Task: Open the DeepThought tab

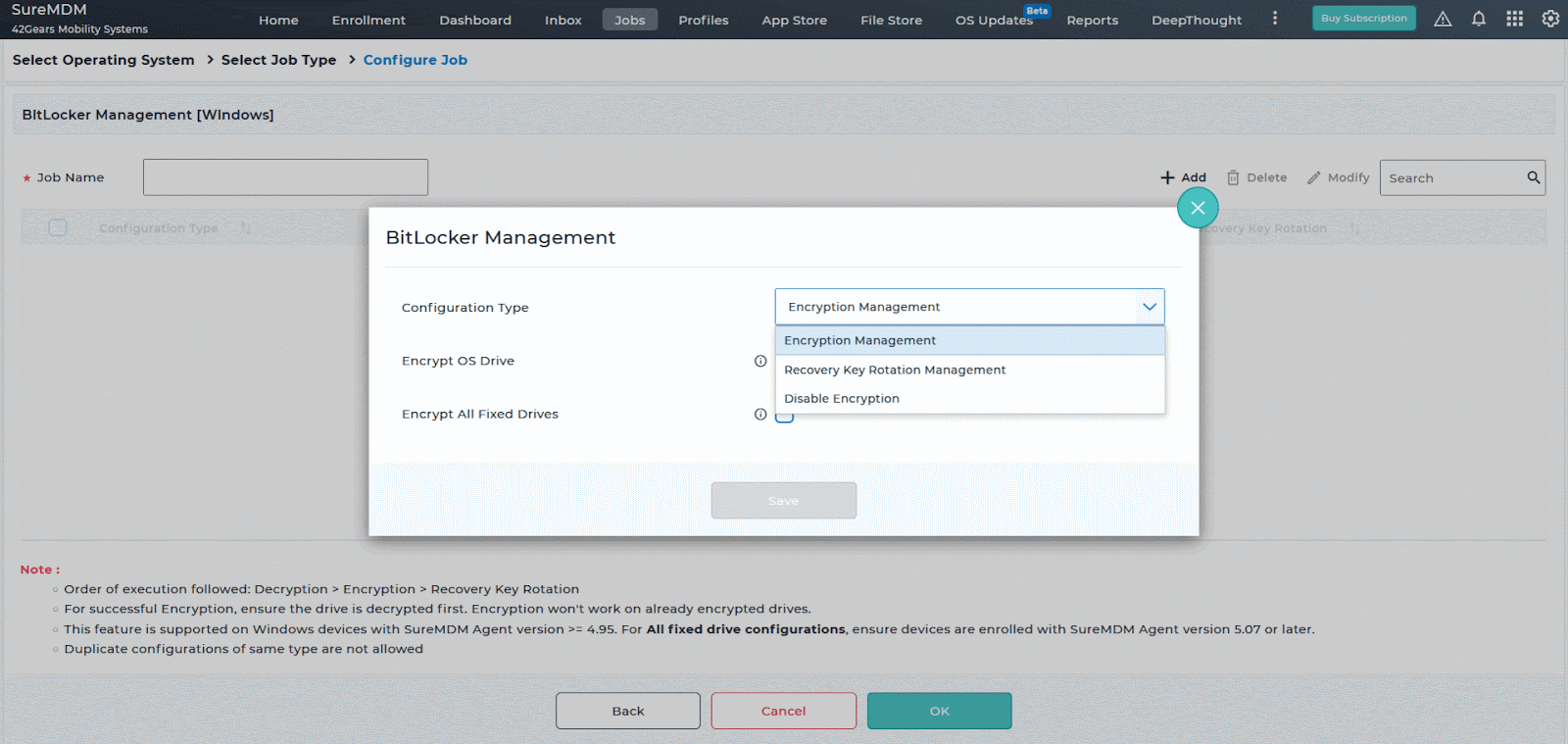Action: (x=1197, y=20)
